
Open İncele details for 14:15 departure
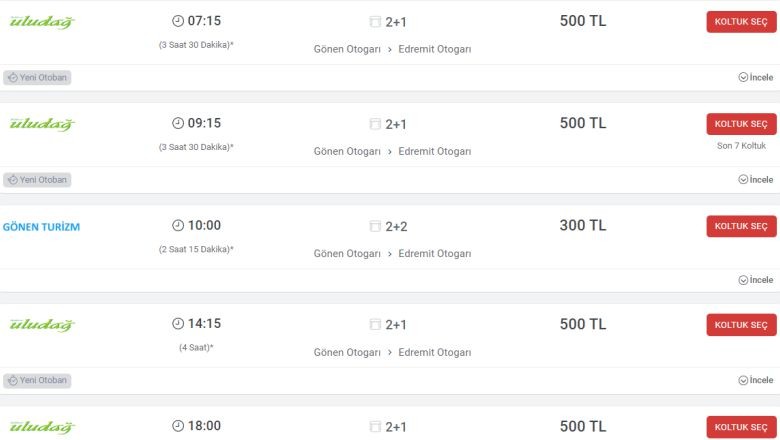(756, 380)
